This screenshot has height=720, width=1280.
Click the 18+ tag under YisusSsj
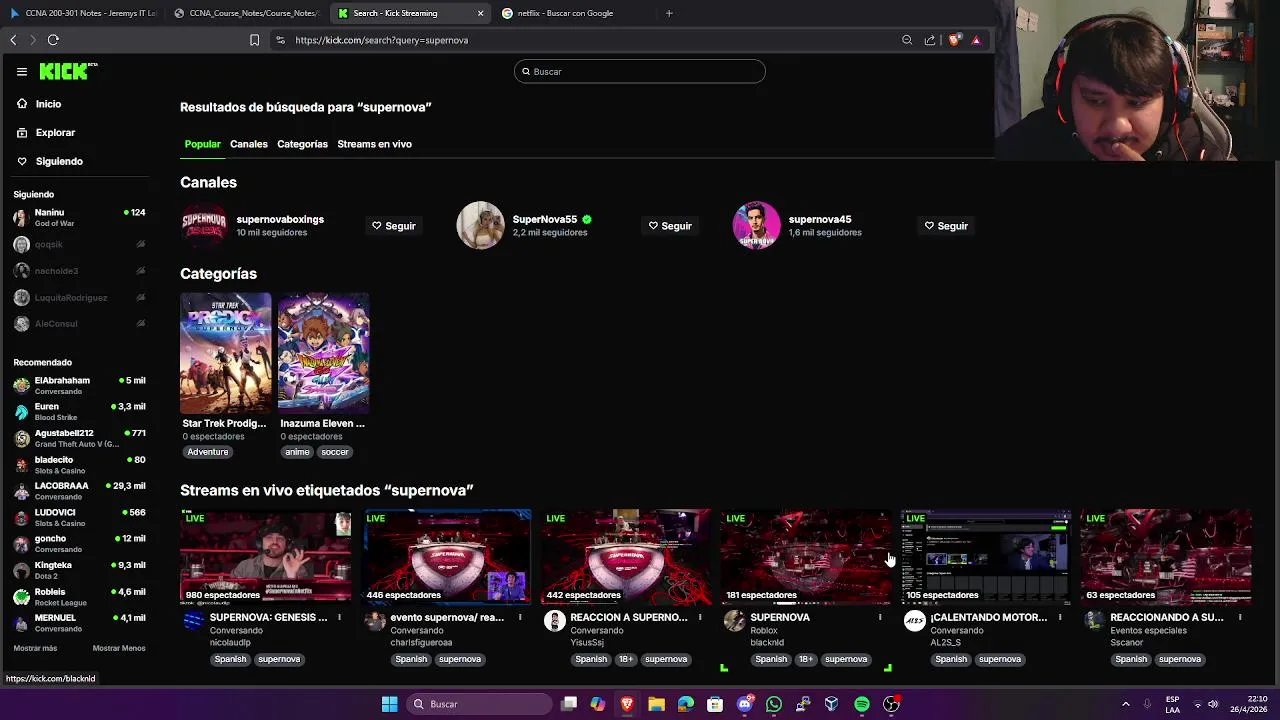click(626, 659)
